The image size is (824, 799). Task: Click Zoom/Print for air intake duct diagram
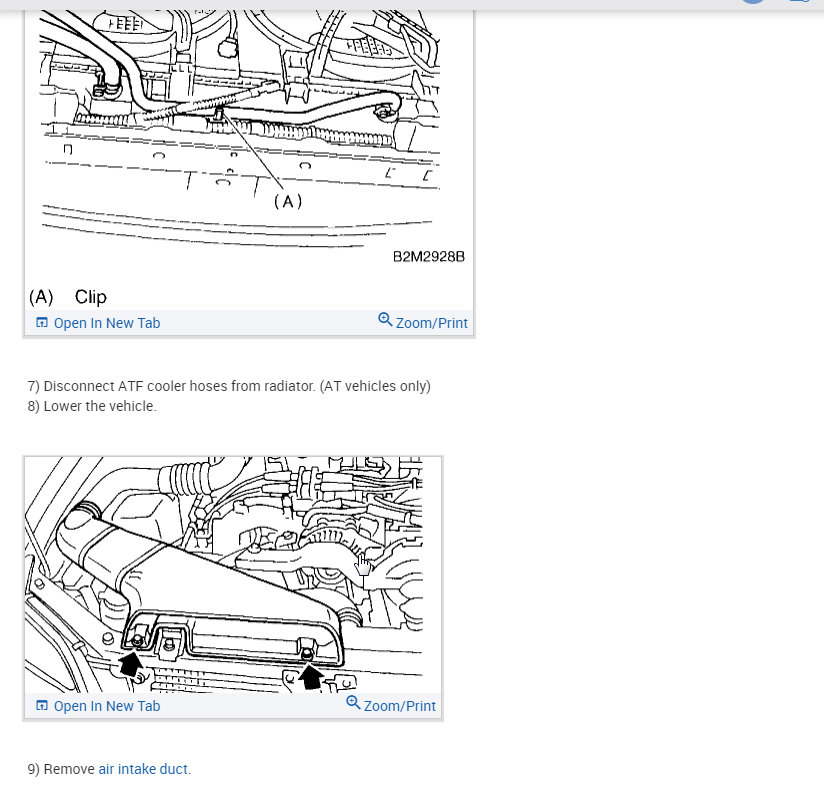pyautogui.click(x=391, y=704)
